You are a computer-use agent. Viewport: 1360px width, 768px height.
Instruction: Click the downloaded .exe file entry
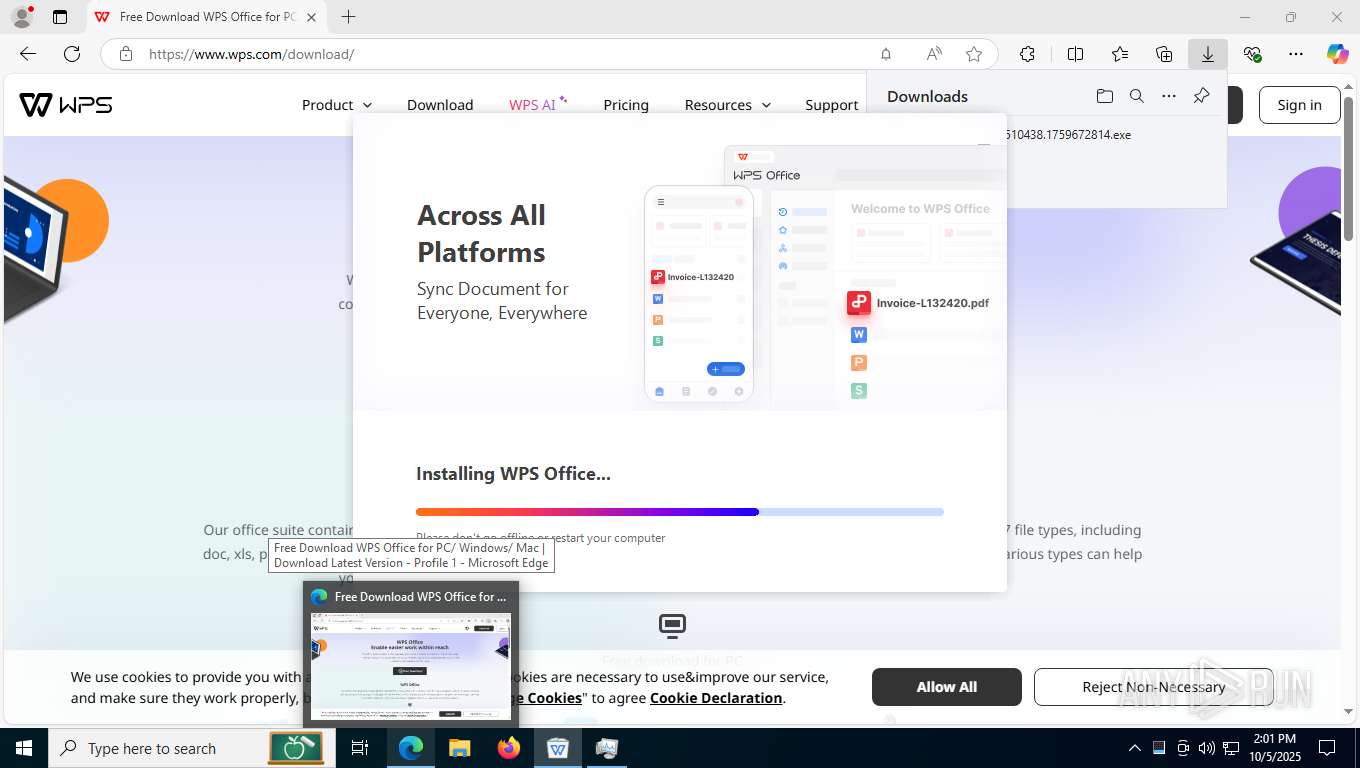coord(1068,135)
